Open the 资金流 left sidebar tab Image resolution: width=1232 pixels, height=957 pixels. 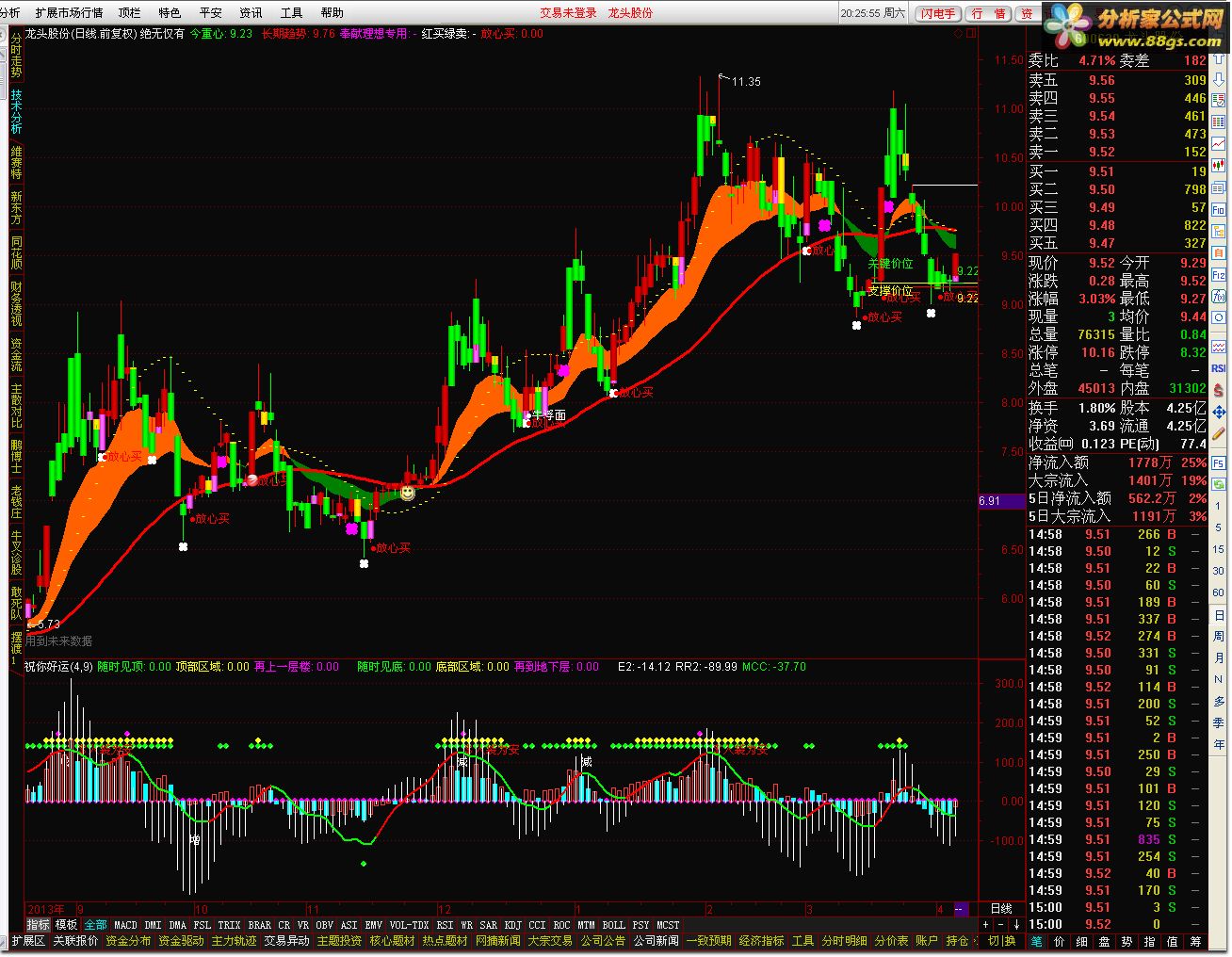pos(16,355)
